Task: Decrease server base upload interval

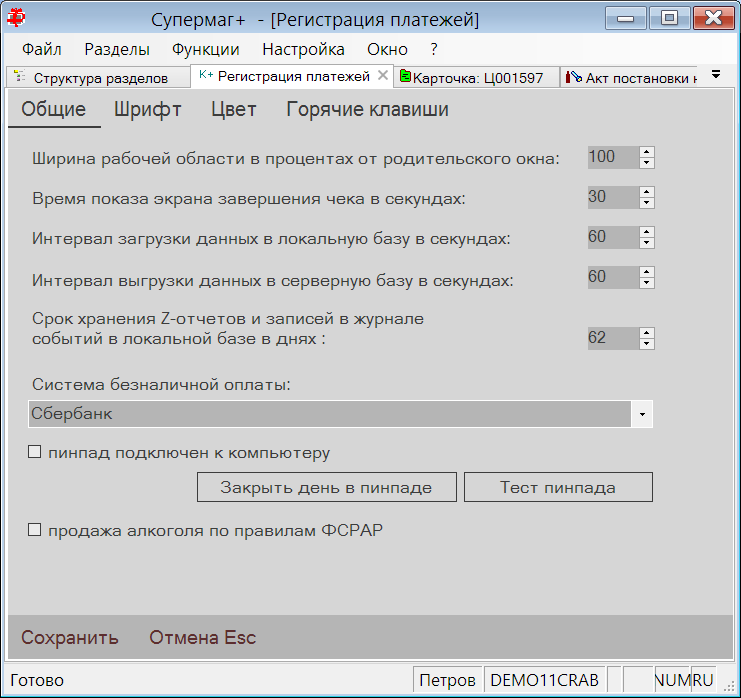Action: click(x=647, y=284)
